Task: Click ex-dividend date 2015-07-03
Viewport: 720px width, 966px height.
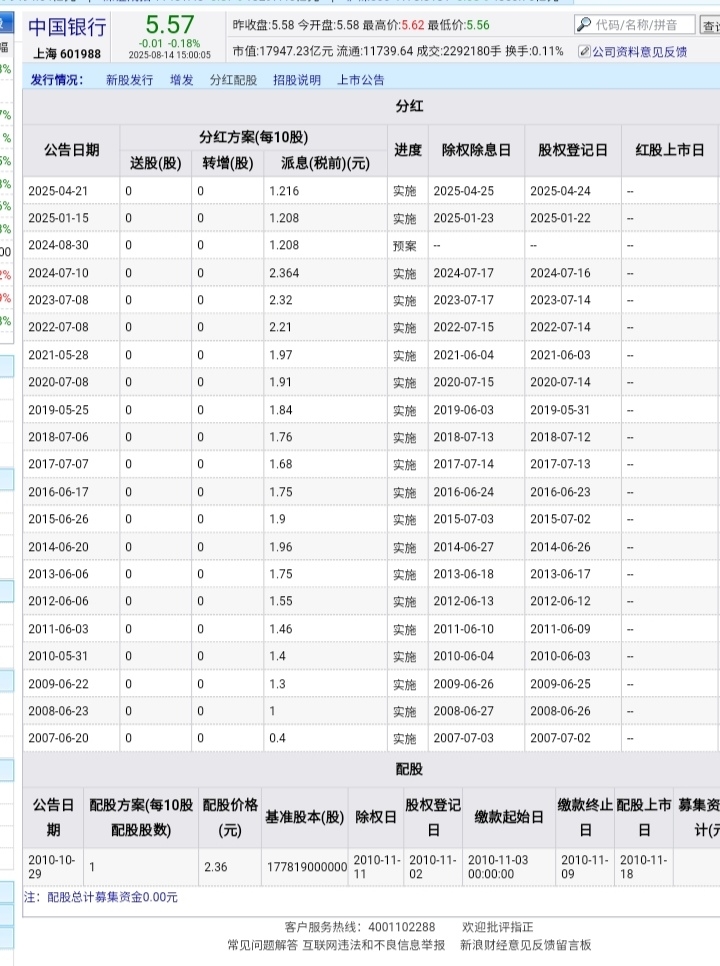Action: coord(464,519)
